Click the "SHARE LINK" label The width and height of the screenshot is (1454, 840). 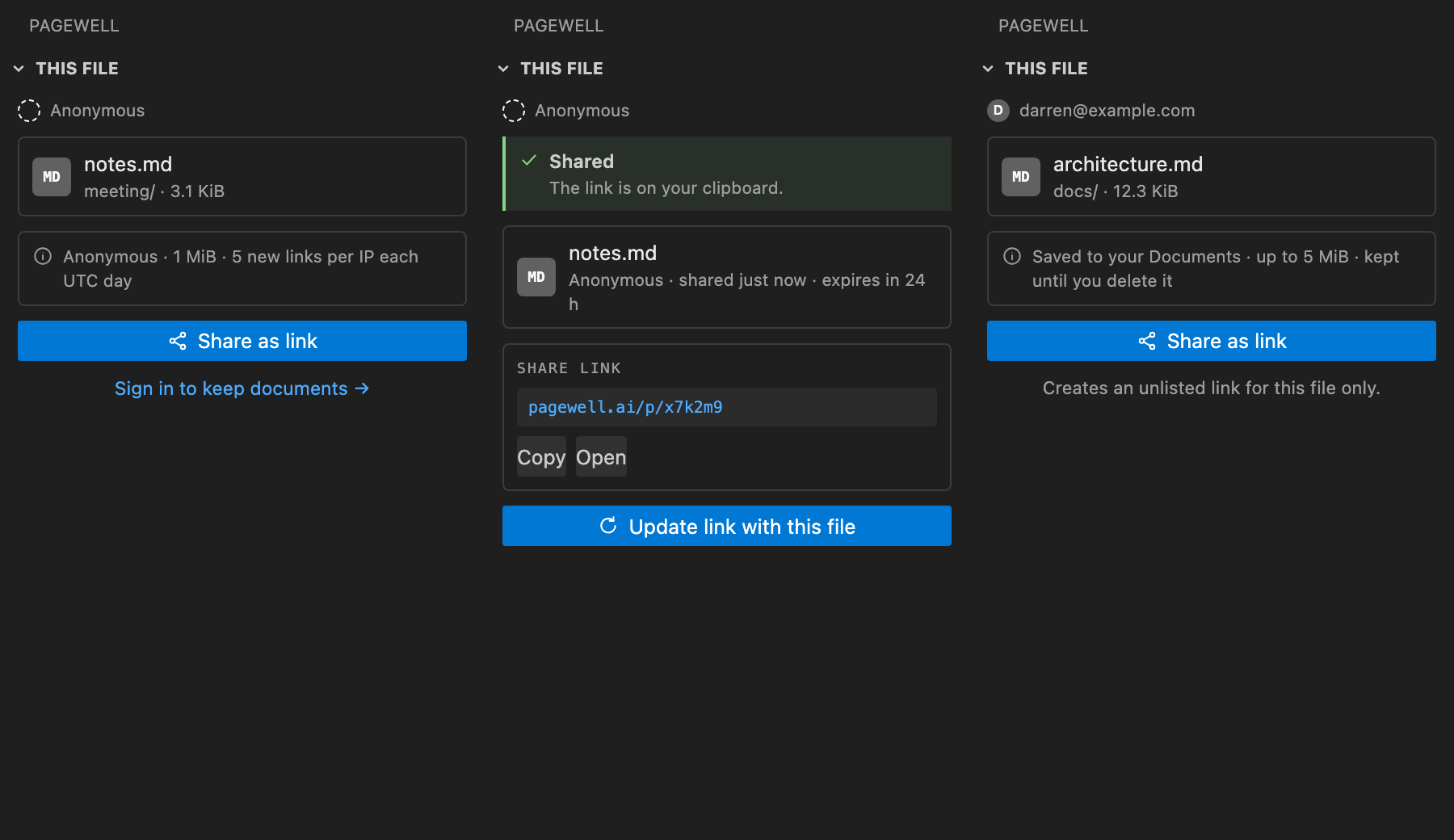(x=569, y=368)
